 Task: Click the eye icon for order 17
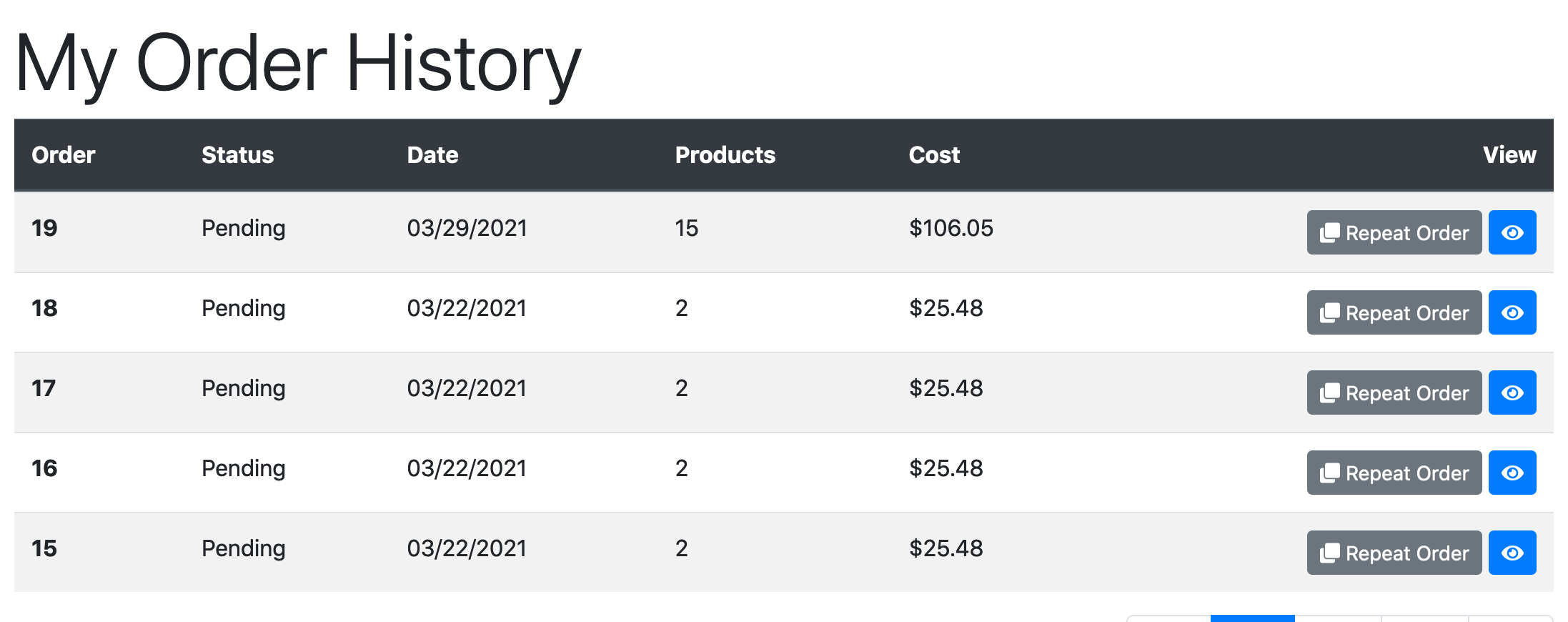click(1512, 393)
